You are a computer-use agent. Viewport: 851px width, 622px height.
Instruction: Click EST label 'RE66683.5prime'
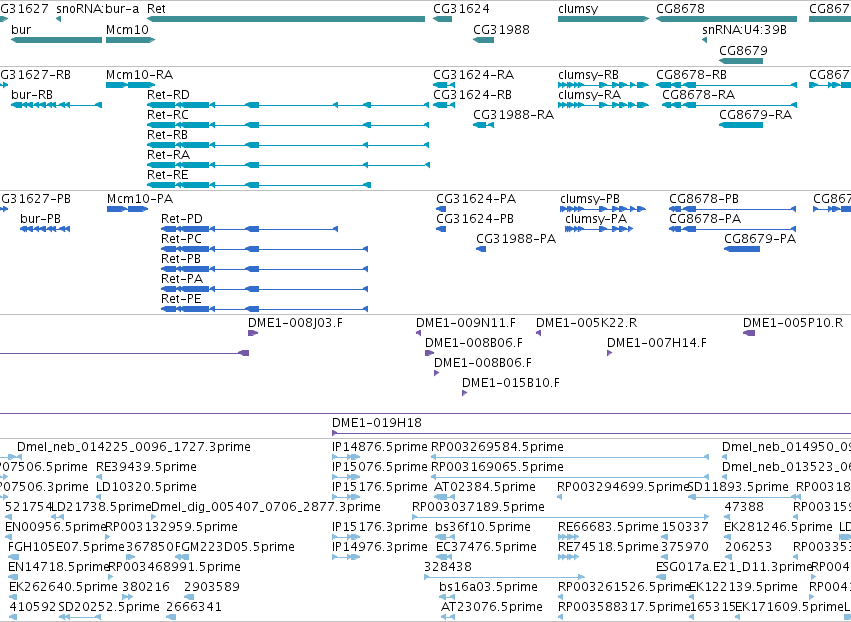pyautogui.click(x=608, y=526)
